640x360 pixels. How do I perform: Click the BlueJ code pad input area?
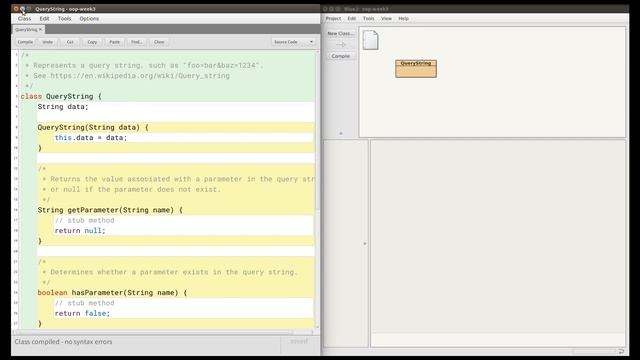(x=498, y=340)
